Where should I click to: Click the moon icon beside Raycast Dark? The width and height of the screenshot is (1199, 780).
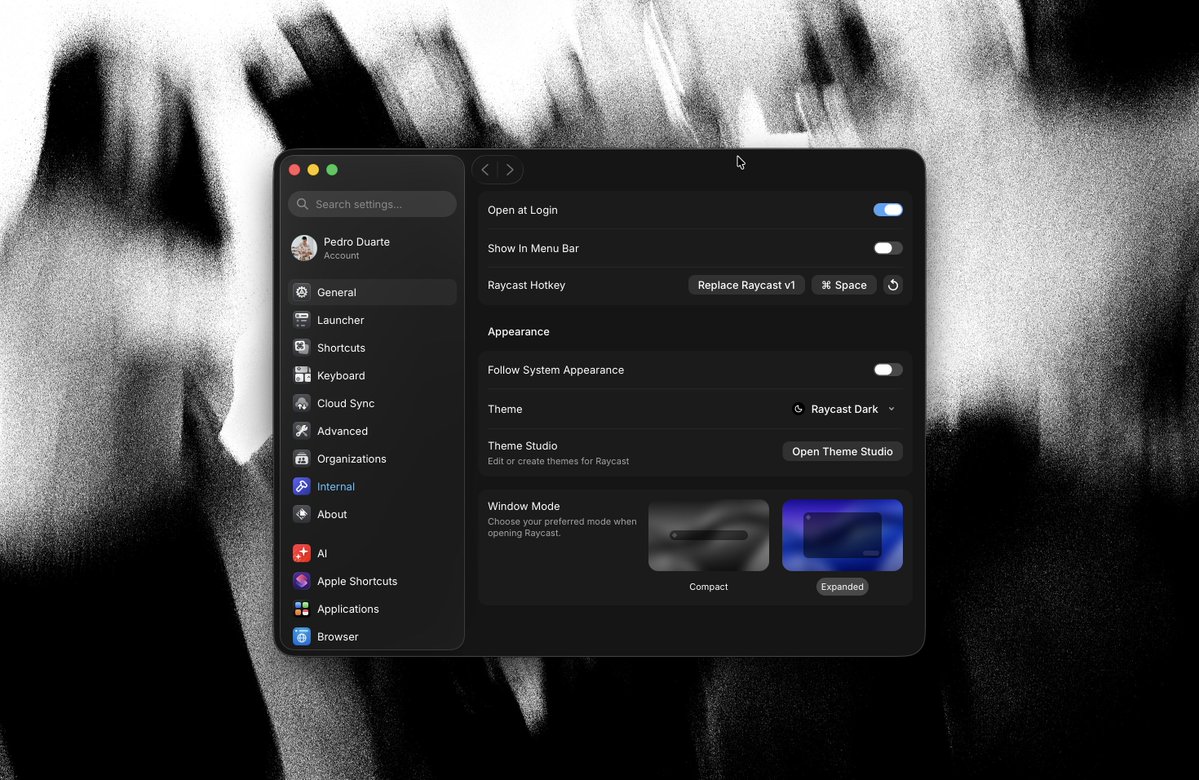(798, 409)
